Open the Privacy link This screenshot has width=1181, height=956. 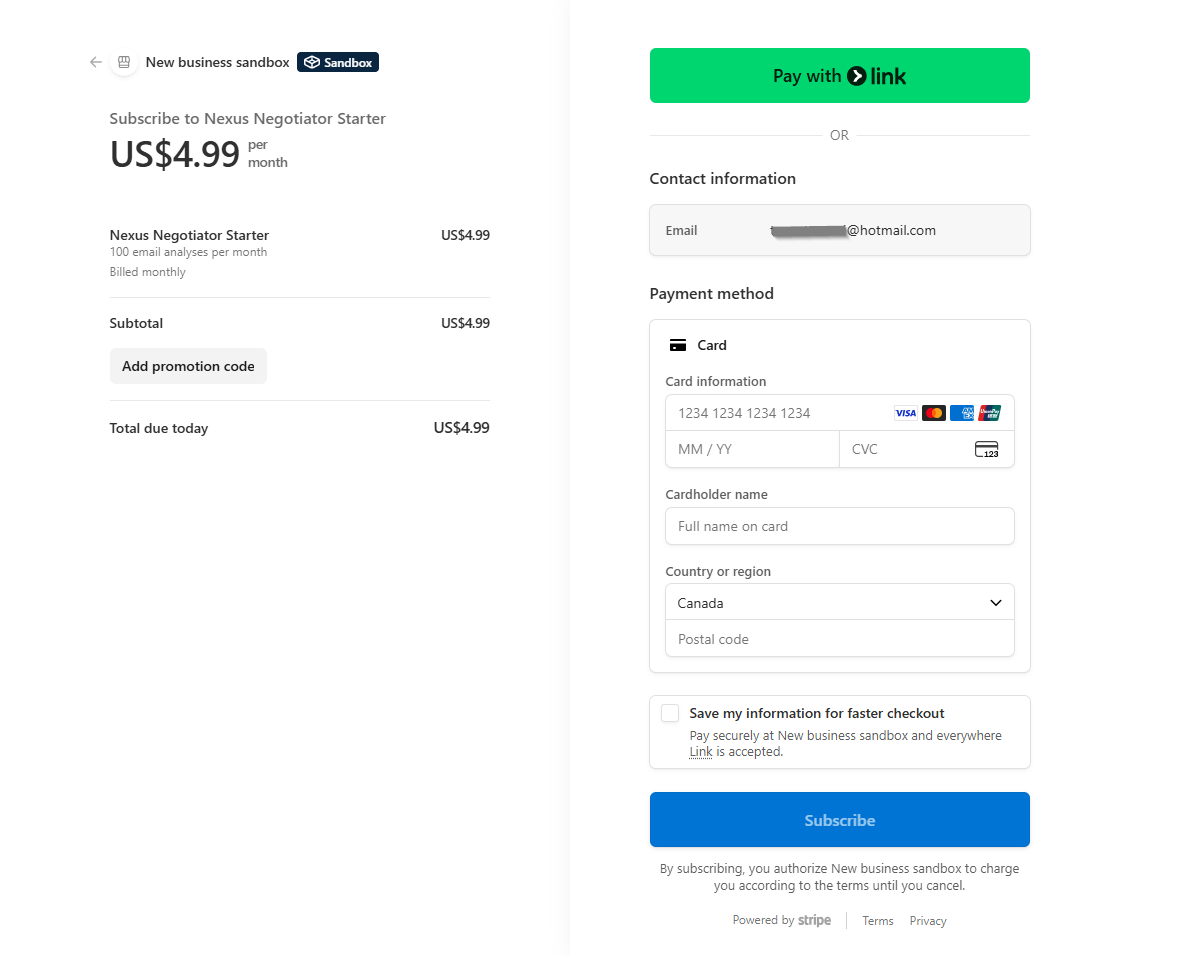point(928,921)
